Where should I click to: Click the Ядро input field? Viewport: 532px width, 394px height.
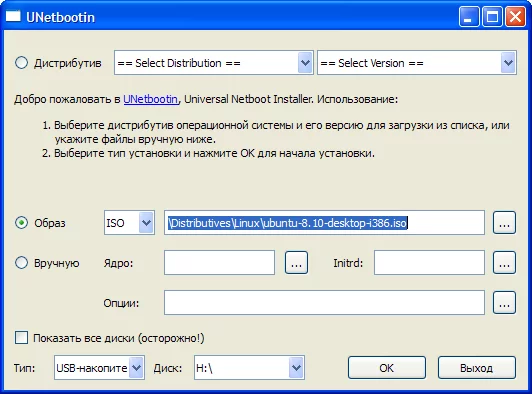tap(220, 263)
